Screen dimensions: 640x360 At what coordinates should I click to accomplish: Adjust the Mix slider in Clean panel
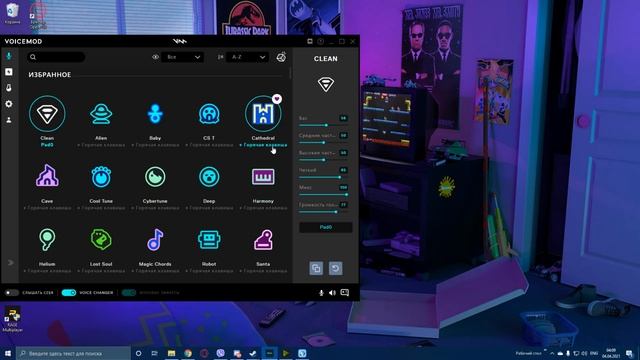(323, 194)
